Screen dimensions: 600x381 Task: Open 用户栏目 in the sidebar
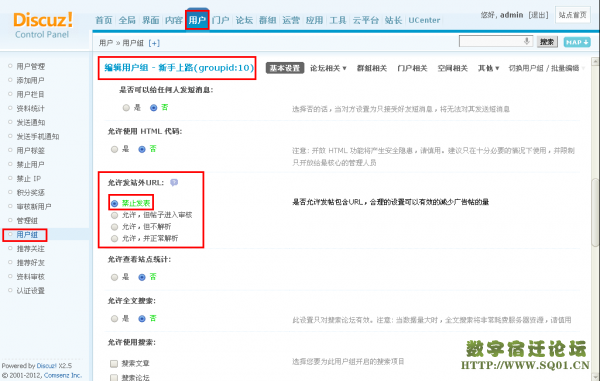pyautogui.click(x=31, y=94)
